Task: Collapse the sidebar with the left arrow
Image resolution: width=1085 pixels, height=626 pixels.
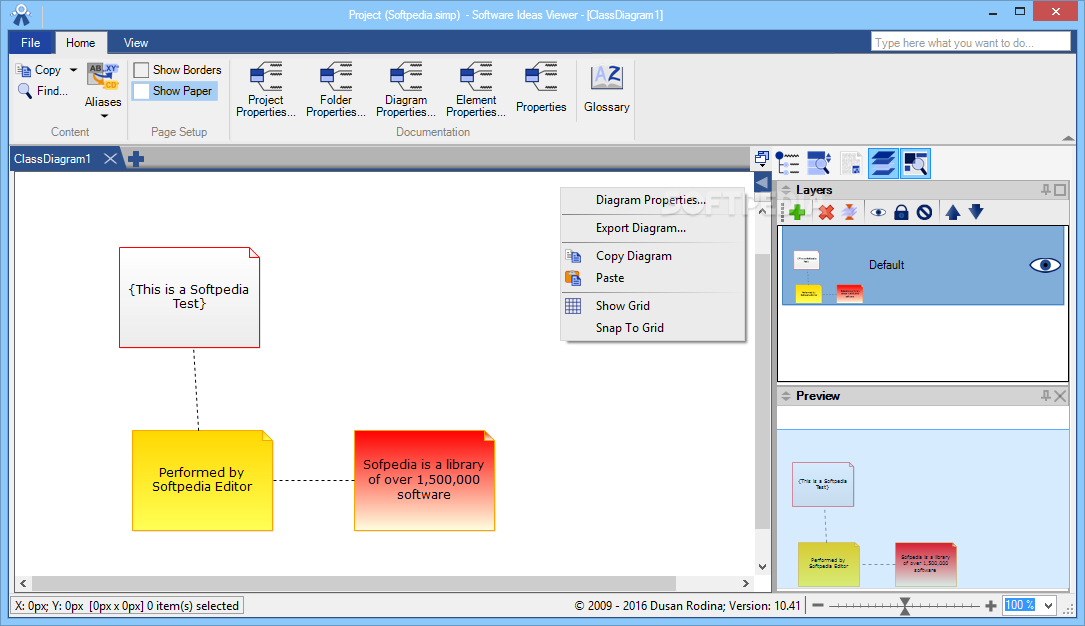Action: 762,183
